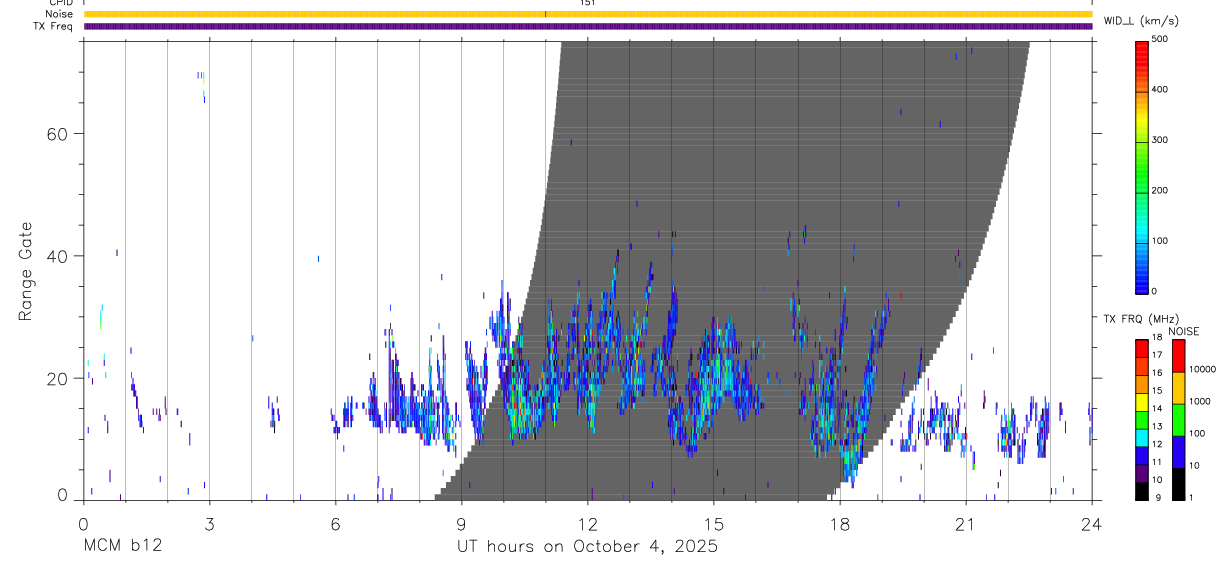This screenshot has width=1228, height=567.
Task: Click the 500 tick on the width colorbar
Action: [x=1162, y=39]
